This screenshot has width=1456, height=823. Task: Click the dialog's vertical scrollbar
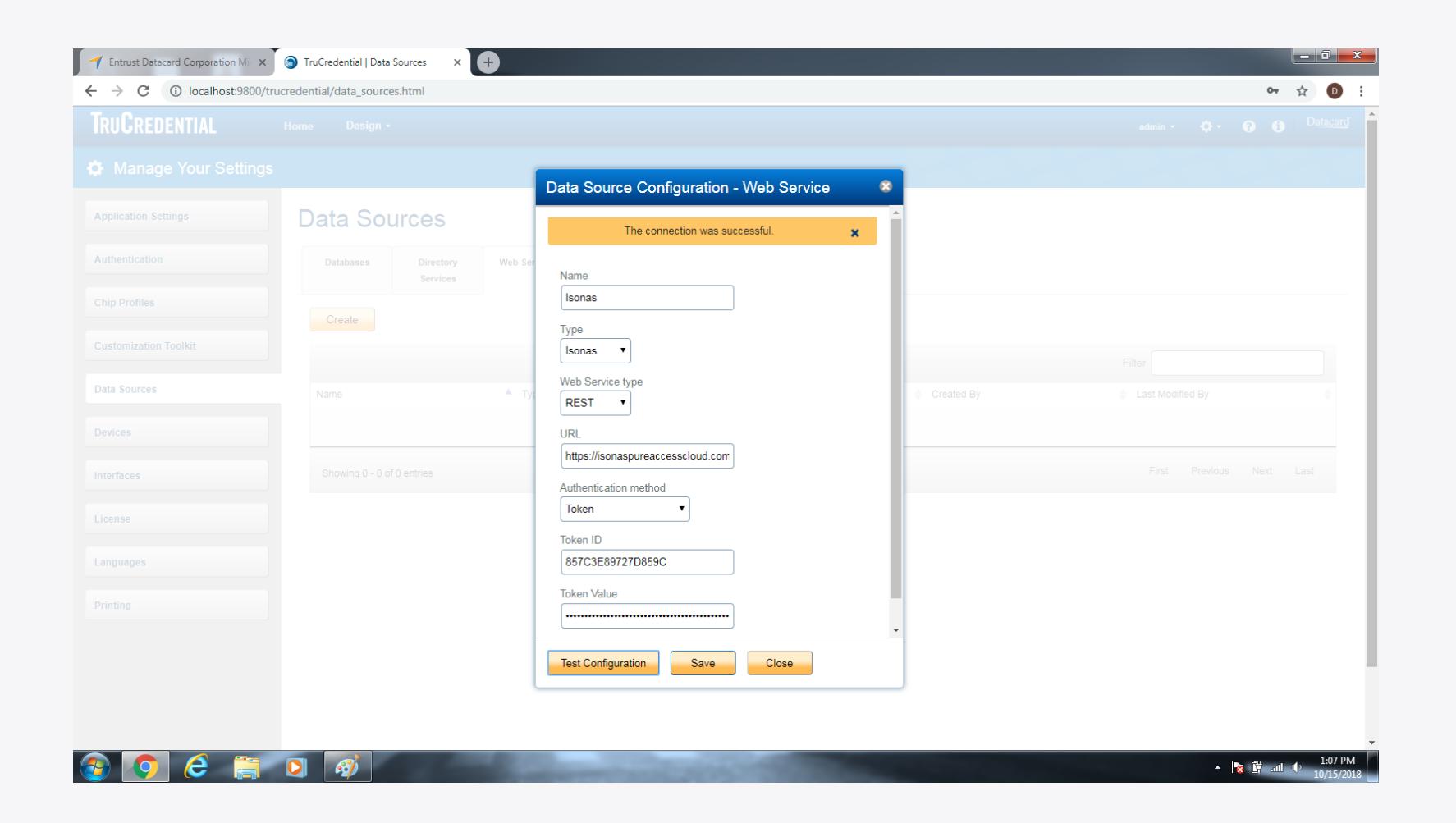[x=896, y=409]
